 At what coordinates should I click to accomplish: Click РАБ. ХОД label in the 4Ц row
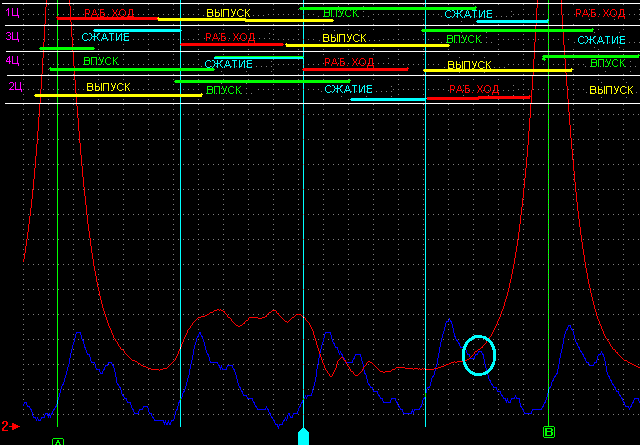[x=349, y=62]
